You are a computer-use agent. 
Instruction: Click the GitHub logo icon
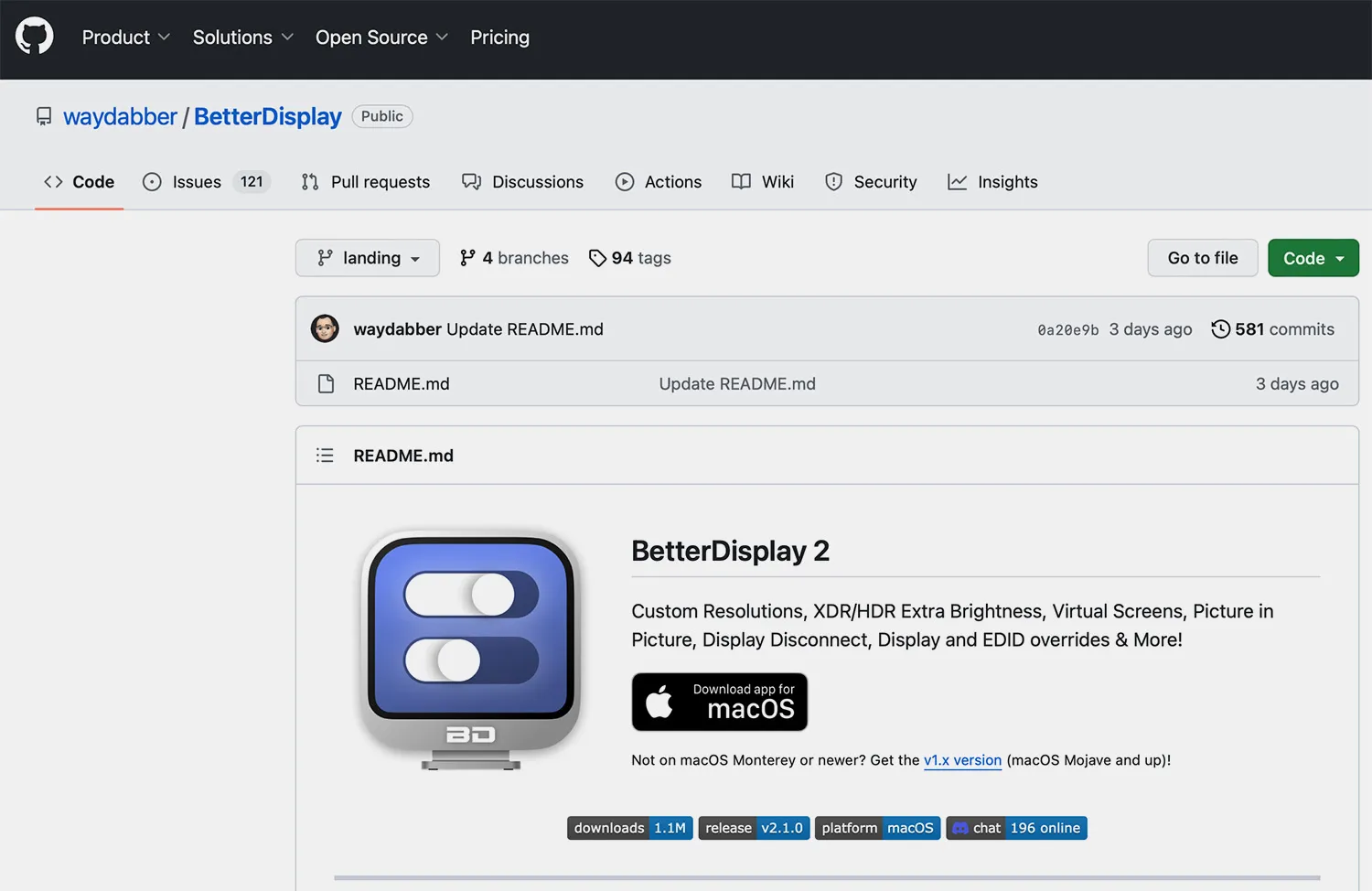click(35, 37)
